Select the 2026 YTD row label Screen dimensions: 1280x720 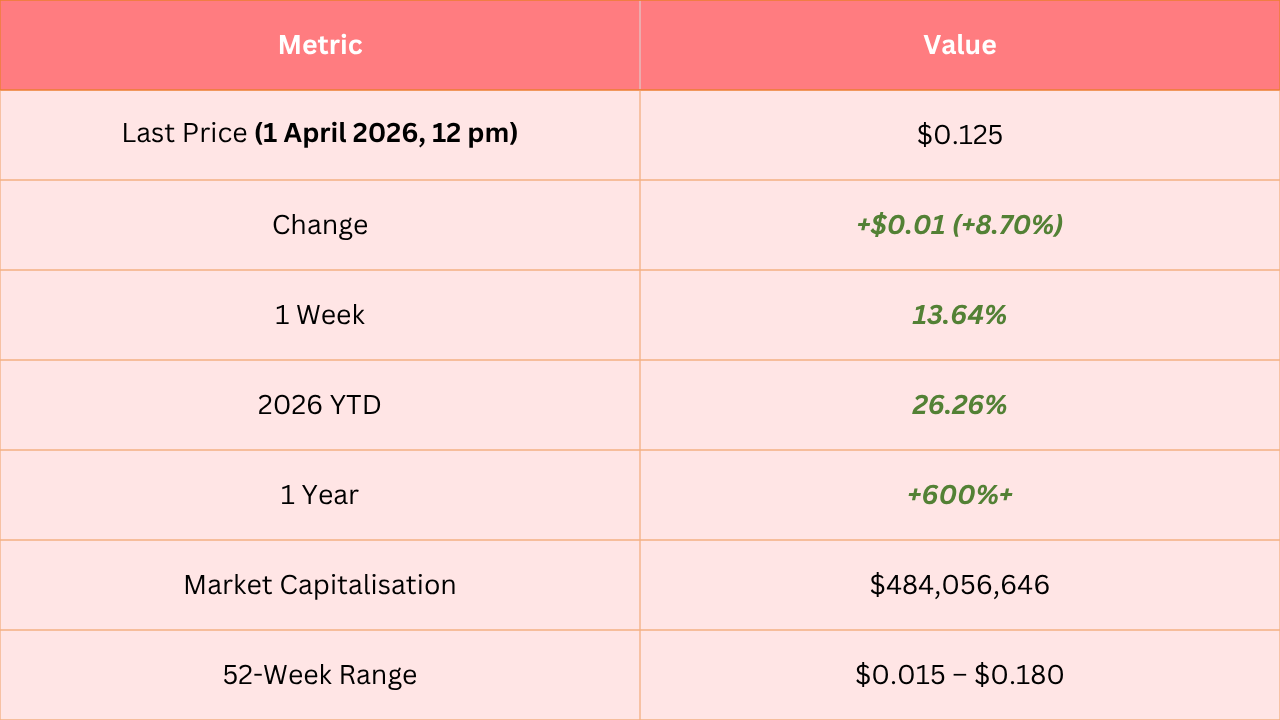(320, 405)
